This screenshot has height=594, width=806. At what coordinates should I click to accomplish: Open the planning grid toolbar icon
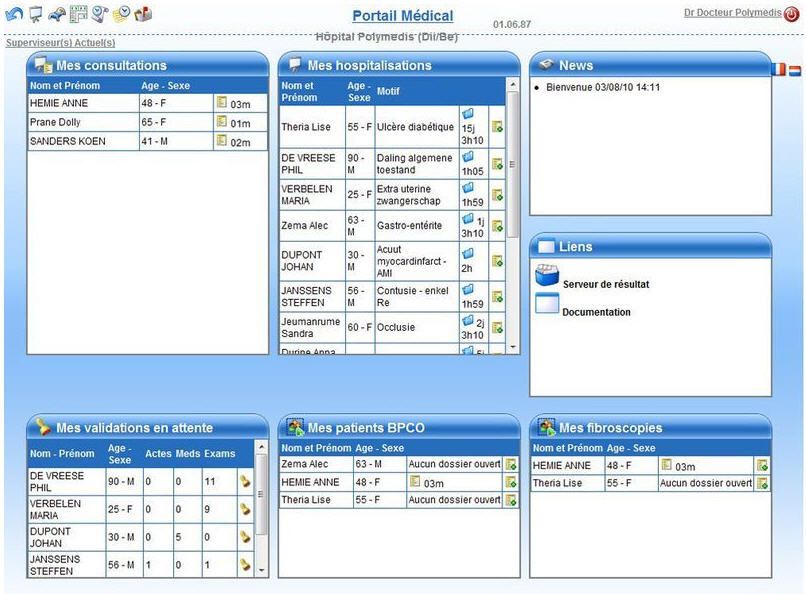[78, 14]
